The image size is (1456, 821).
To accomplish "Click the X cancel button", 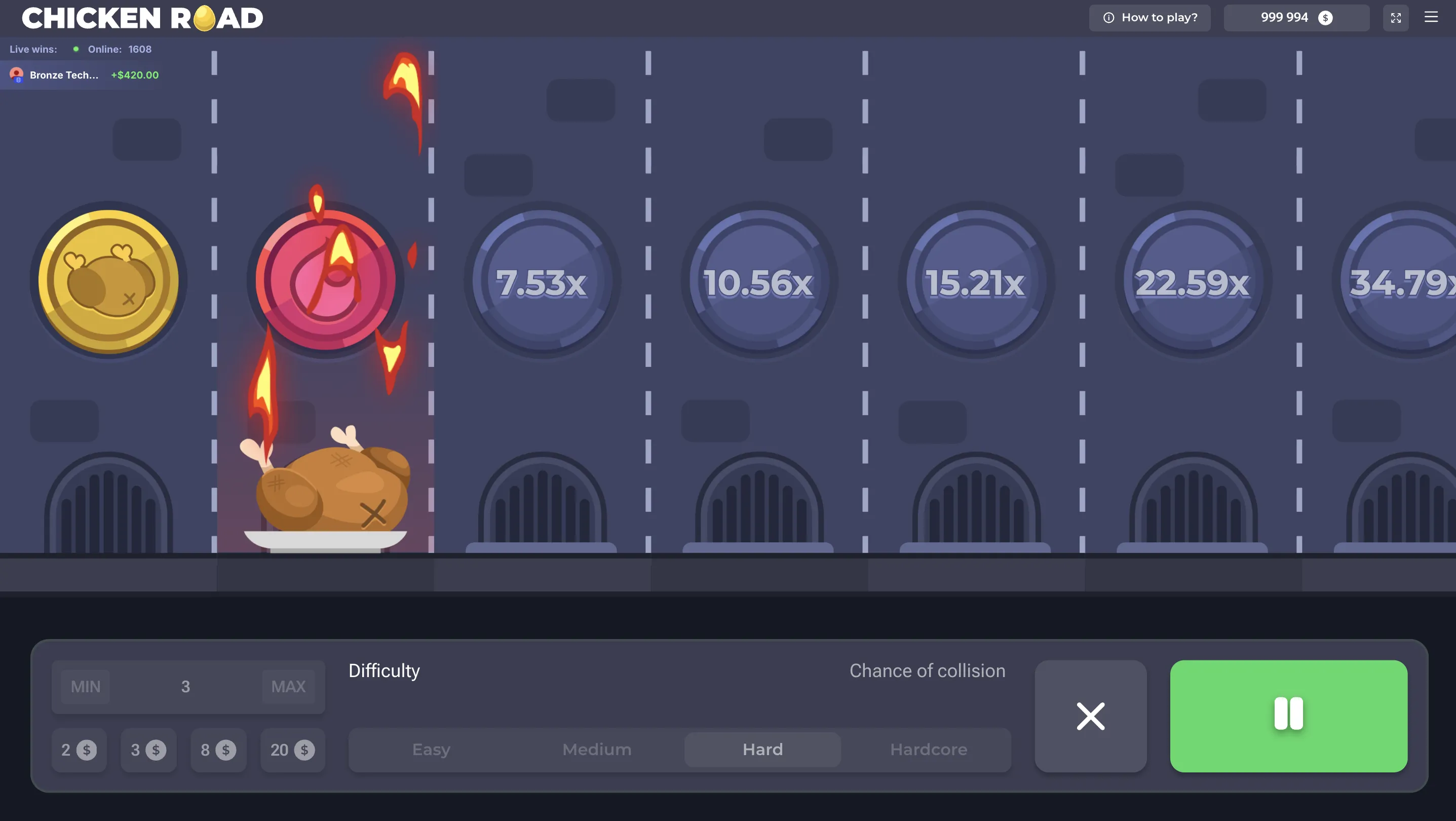I will point(1090,716).
